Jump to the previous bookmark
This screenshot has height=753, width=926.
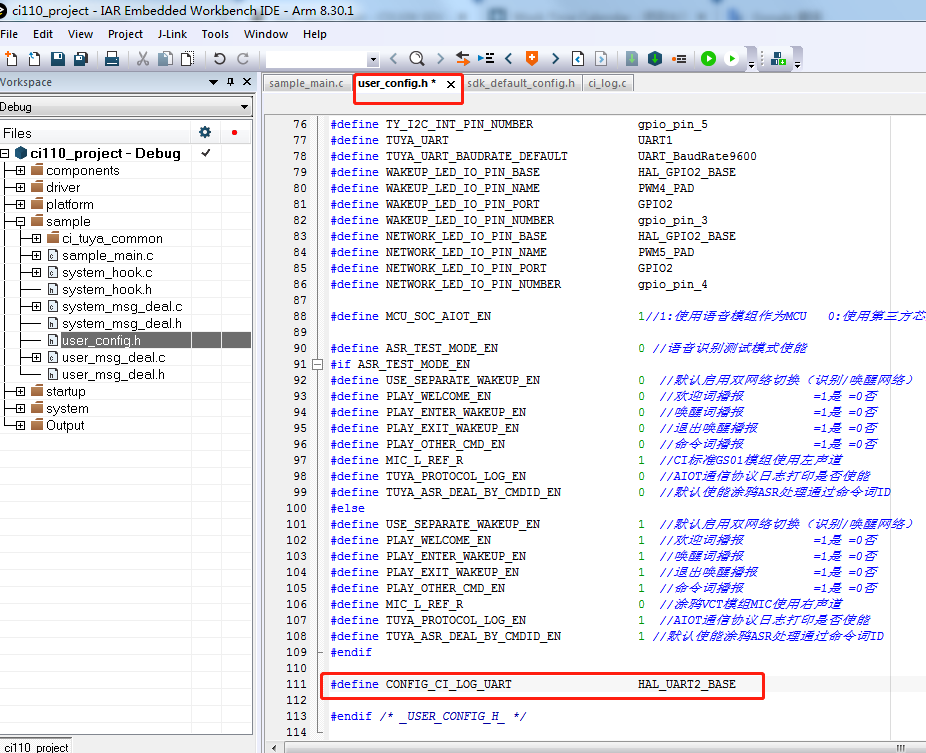click(508, 58)
